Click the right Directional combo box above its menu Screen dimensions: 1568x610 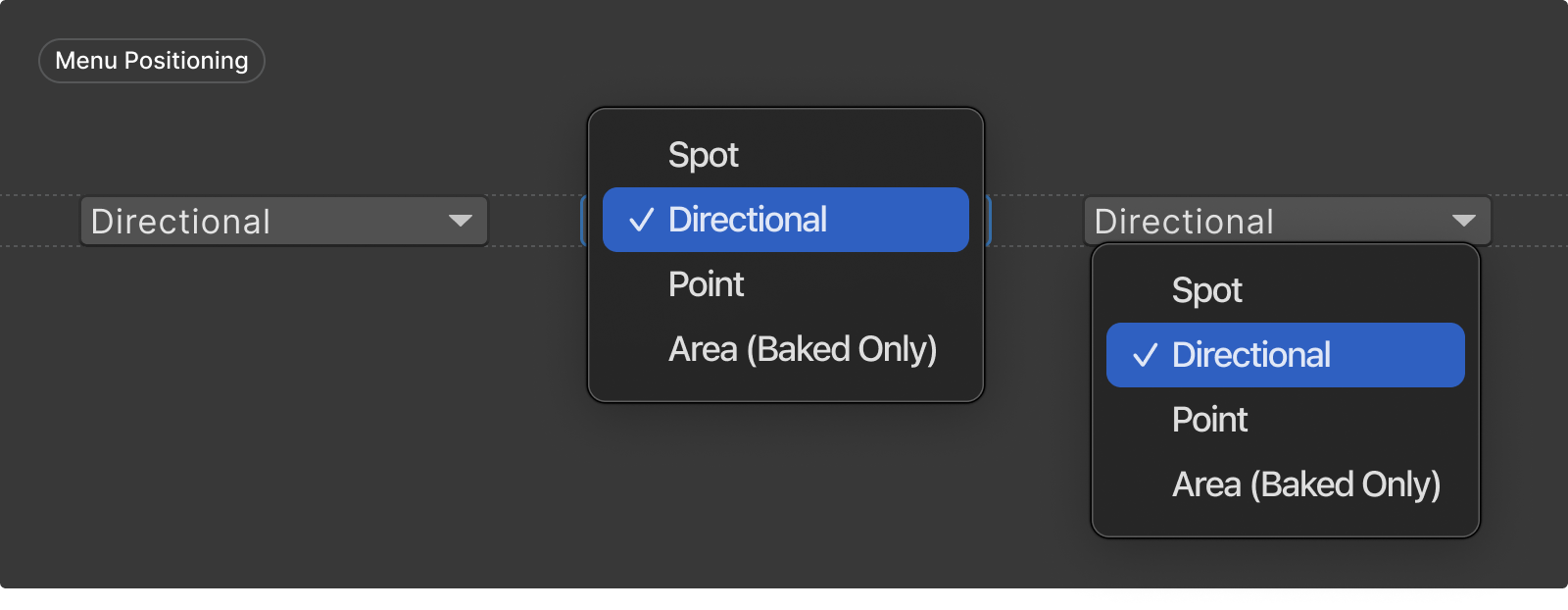coord(1286,222)
